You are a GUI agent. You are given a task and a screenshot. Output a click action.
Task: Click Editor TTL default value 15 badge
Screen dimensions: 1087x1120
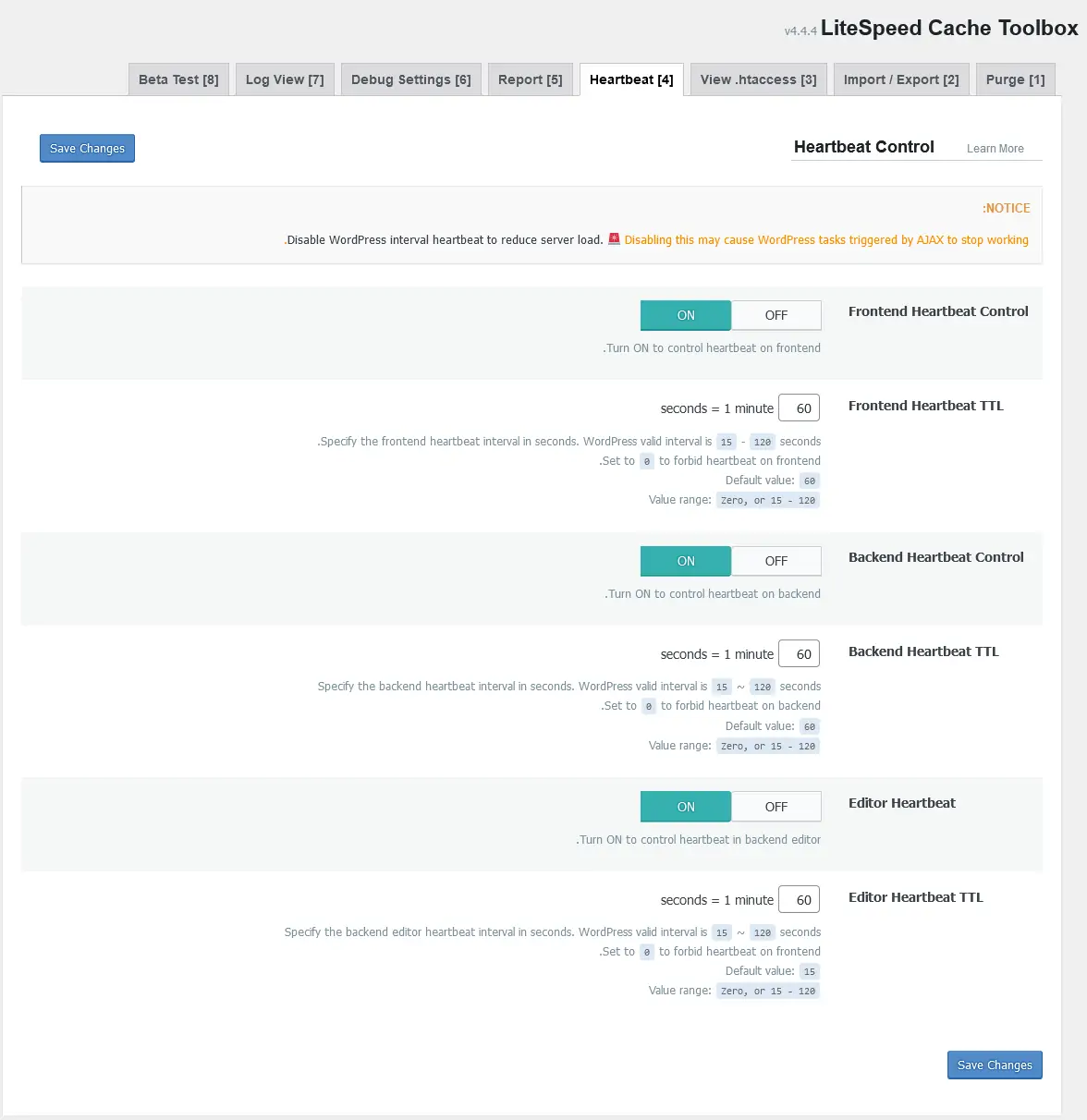tap(810, 971)
